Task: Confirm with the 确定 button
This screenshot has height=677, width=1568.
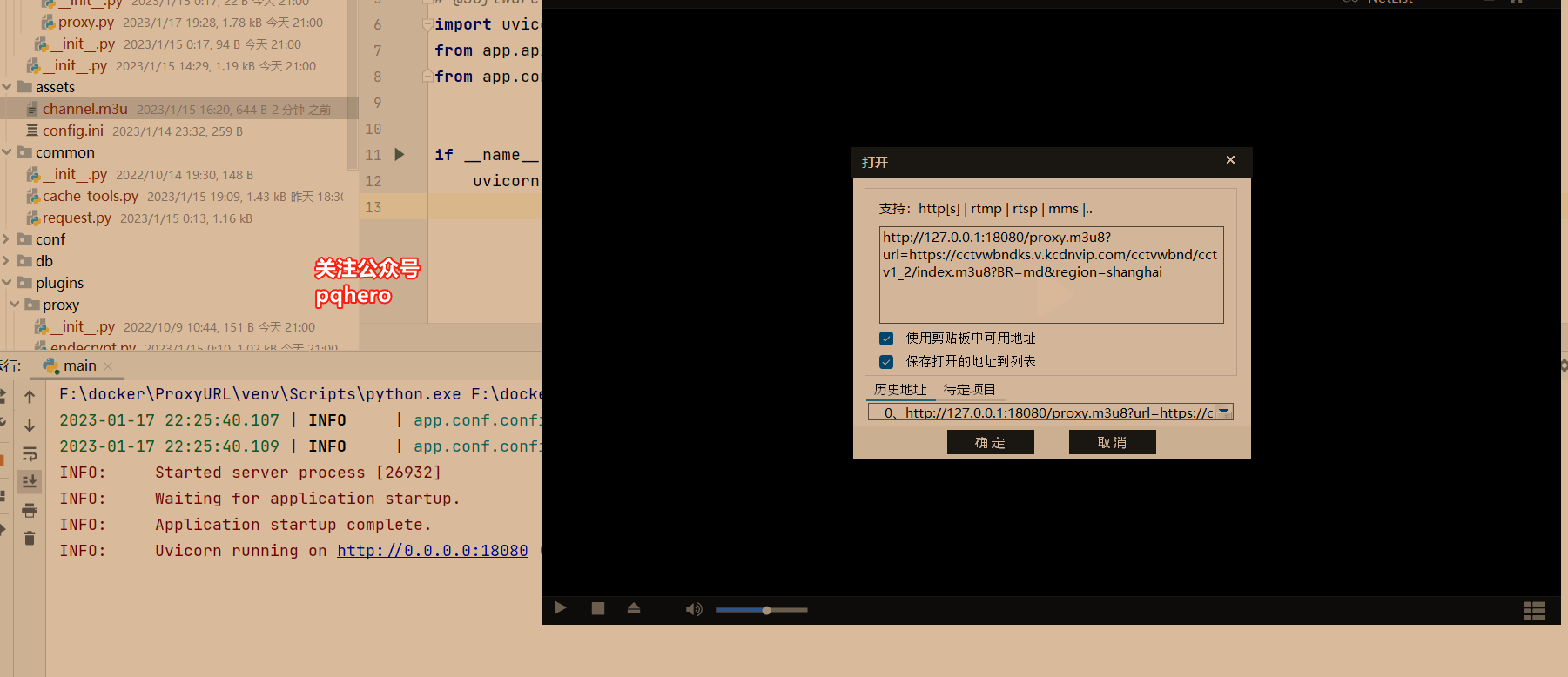Action: [991, 442]
